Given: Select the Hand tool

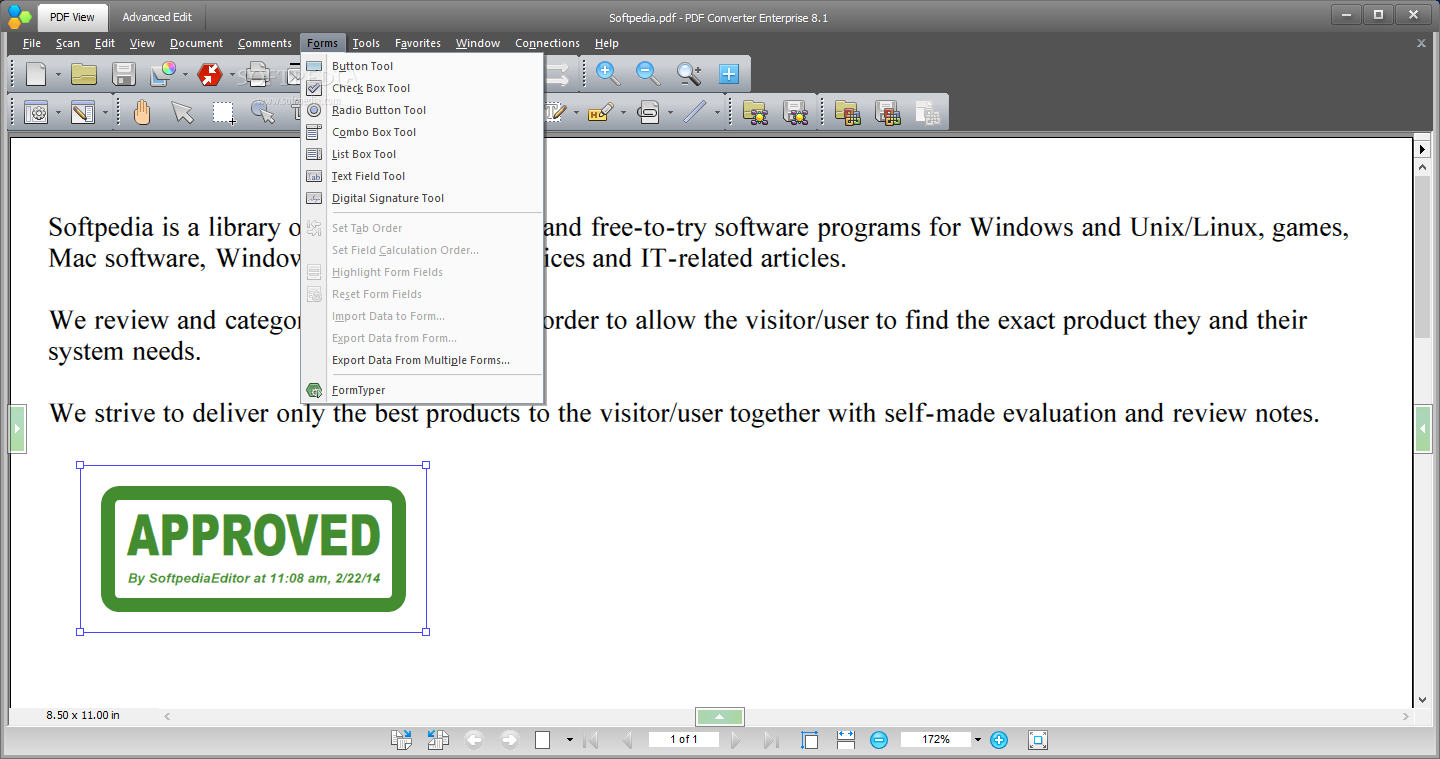Looking at the screenshot, I should click(x=142, y=112).
